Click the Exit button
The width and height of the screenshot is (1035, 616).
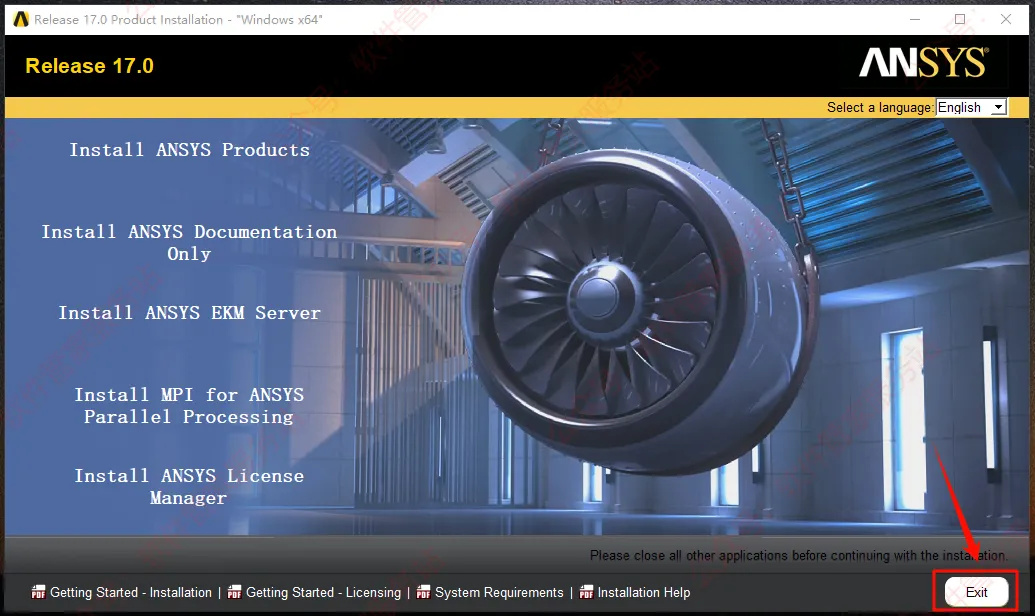[x=976, y=592]
